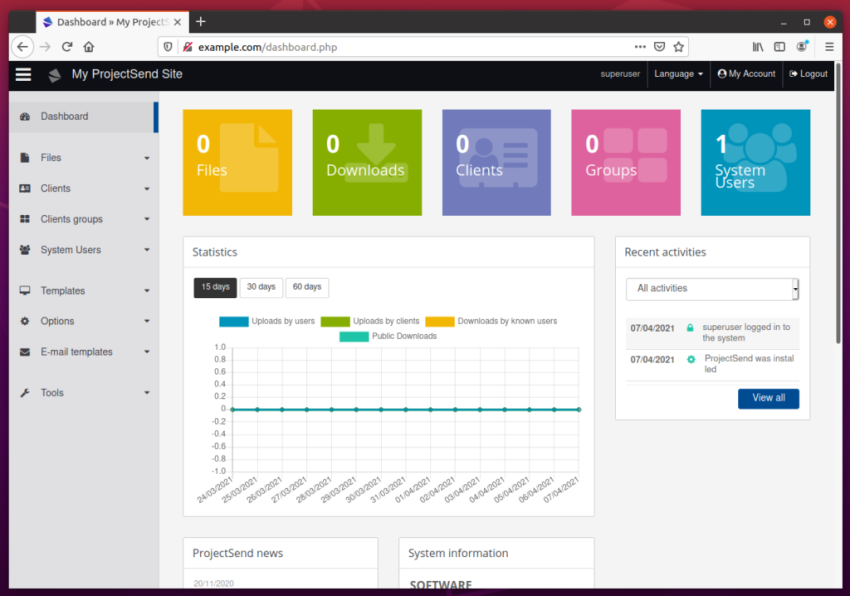
Task: Go to the browser home icon
Action: click(89, 47)
